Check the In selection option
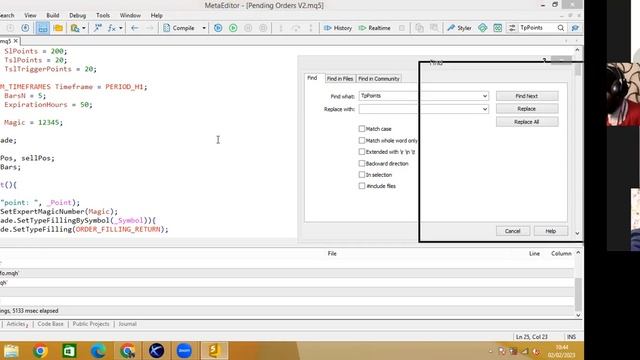This screenshot has height=360, width=640. coord(362,175)
